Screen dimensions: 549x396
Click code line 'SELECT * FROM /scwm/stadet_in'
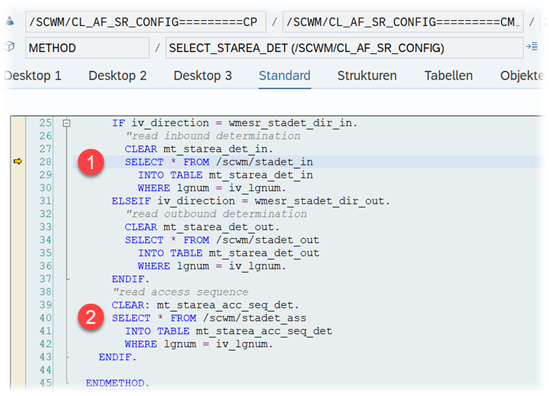point(219,162)
